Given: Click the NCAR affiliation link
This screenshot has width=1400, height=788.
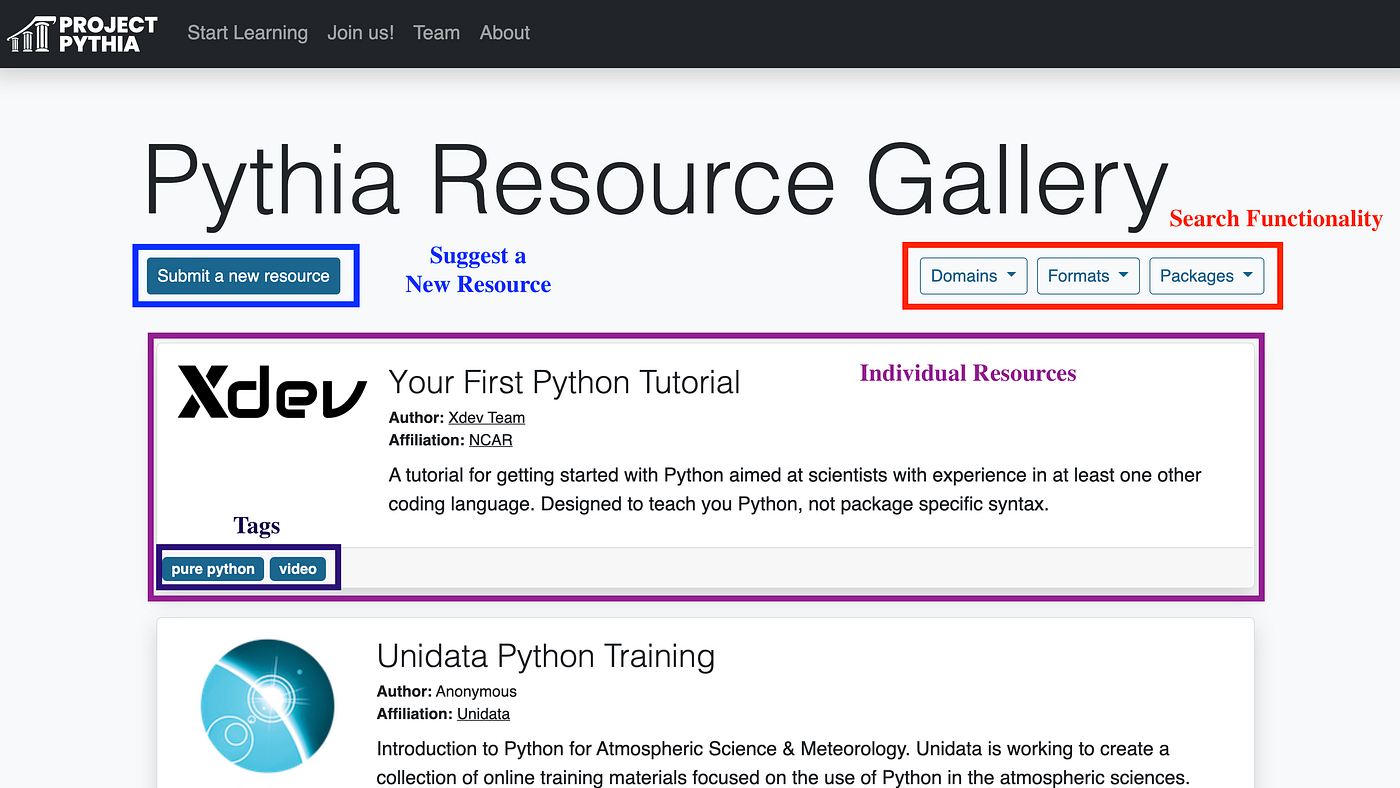Looking at the screenshot, I should 490,440.
